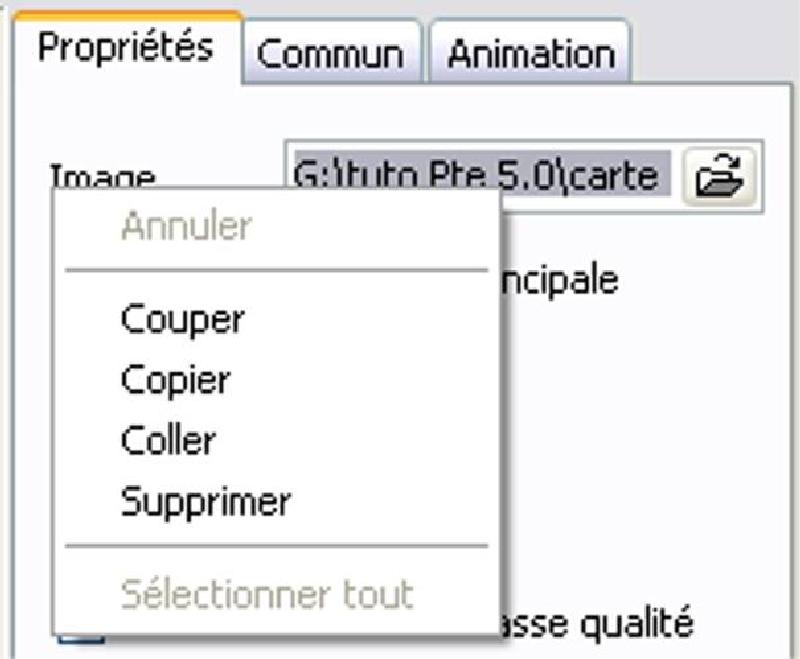Toggle the checkbox beside basse qualité
Viewport: 800px width, 659px height.
coord(81,640)
